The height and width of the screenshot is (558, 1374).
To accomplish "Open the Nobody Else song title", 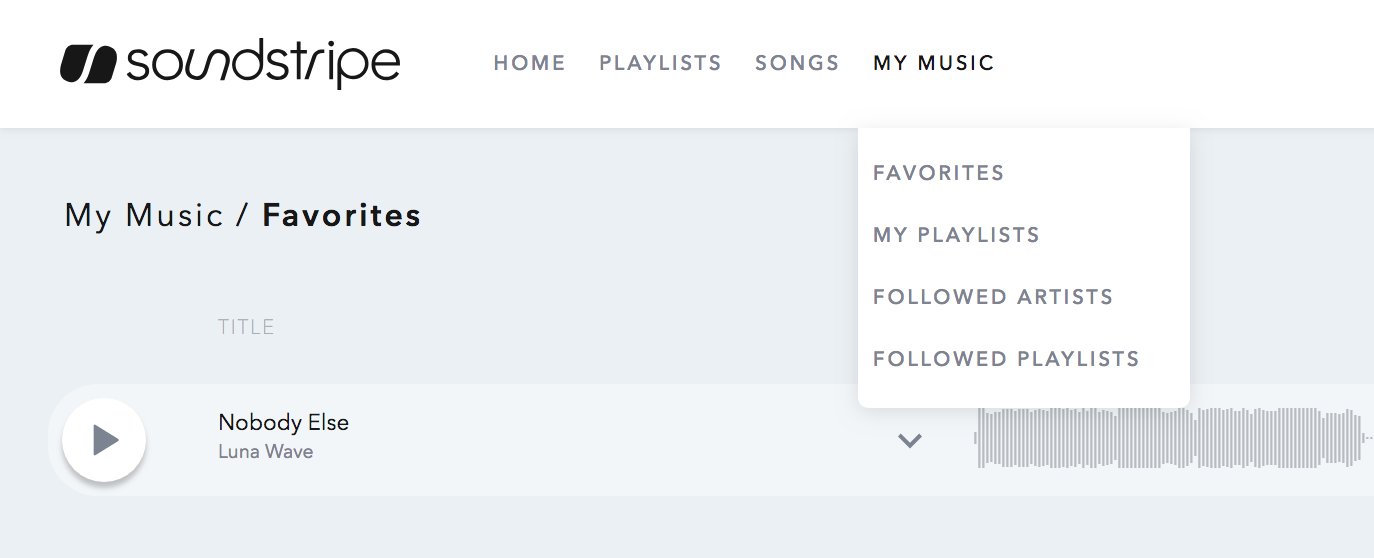I will pyautogui.click(x=283, y=422).
